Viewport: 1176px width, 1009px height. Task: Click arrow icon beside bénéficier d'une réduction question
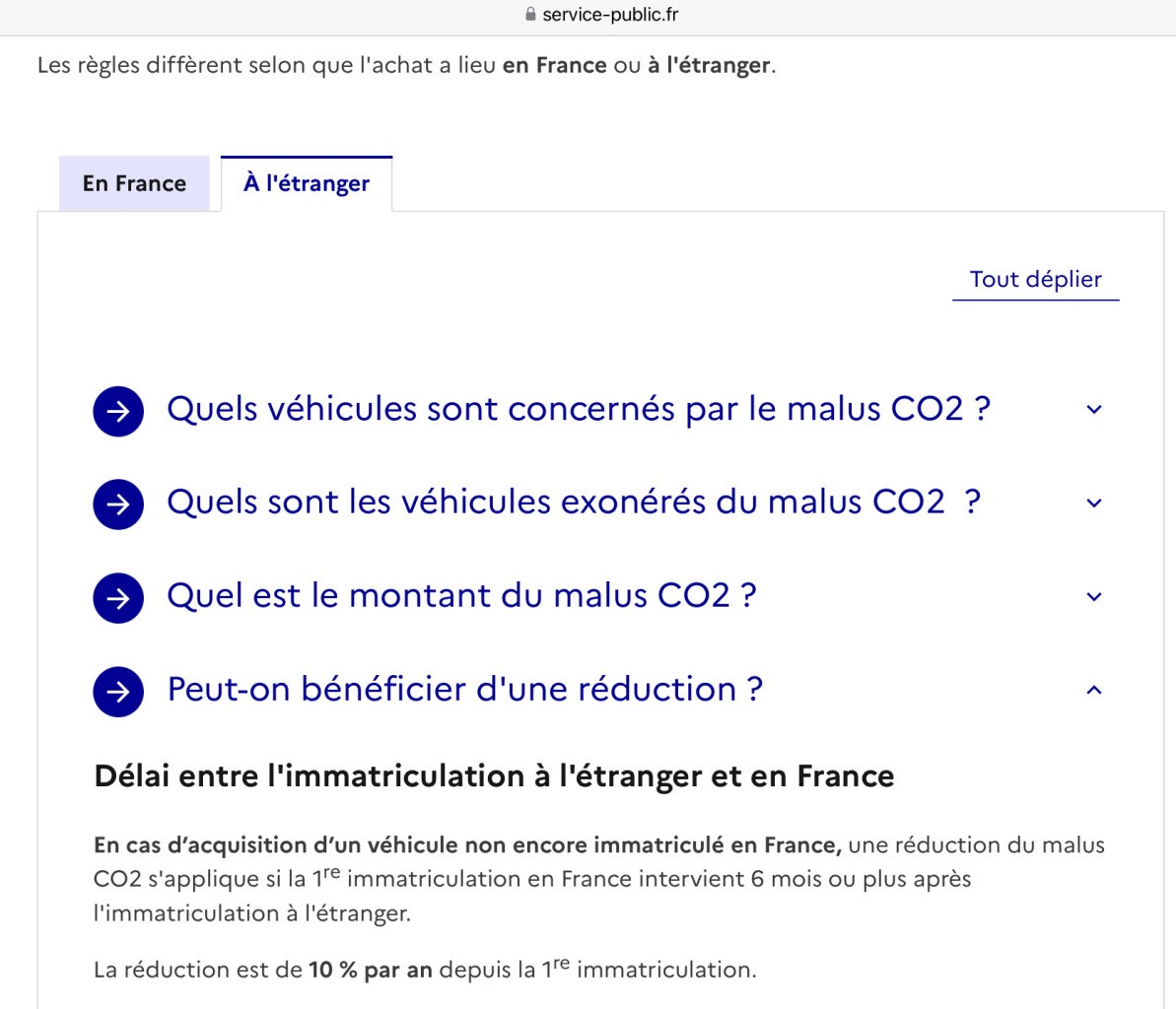click(118, 692)
